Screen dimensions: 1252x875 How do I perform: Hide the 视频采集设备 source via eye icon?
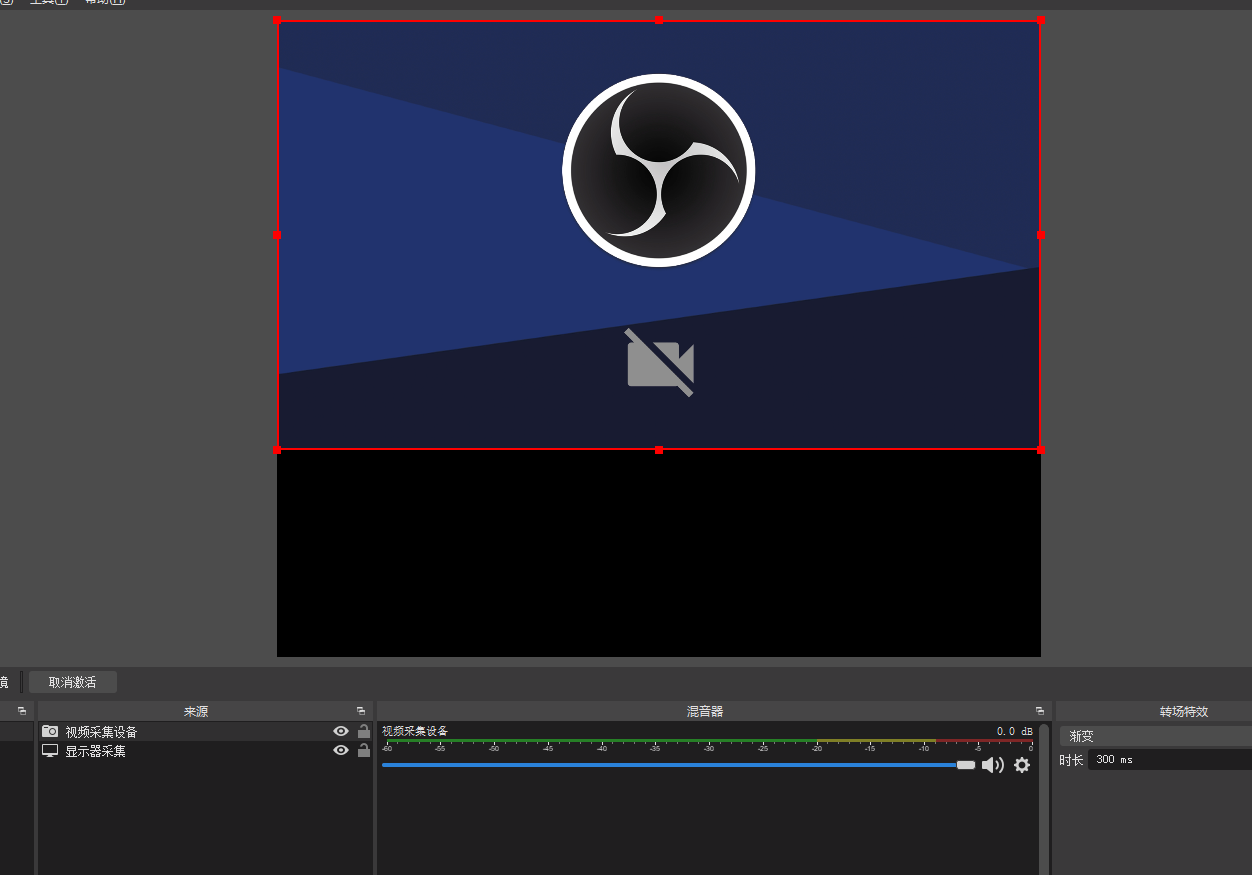pyautogui.click(x=341, y=731)
